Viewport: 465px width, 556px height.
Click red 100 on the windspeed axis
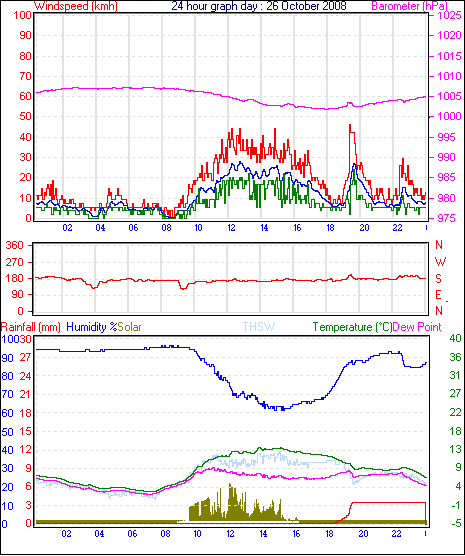tap(23, 16)
